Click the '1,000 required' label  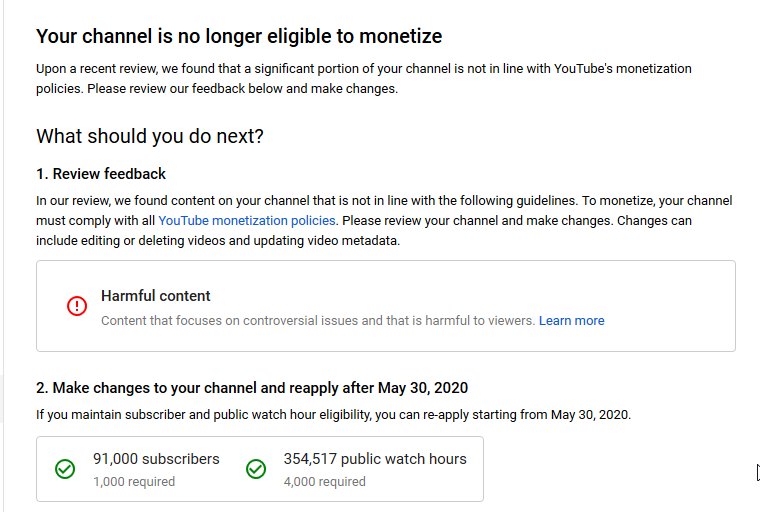134,481
